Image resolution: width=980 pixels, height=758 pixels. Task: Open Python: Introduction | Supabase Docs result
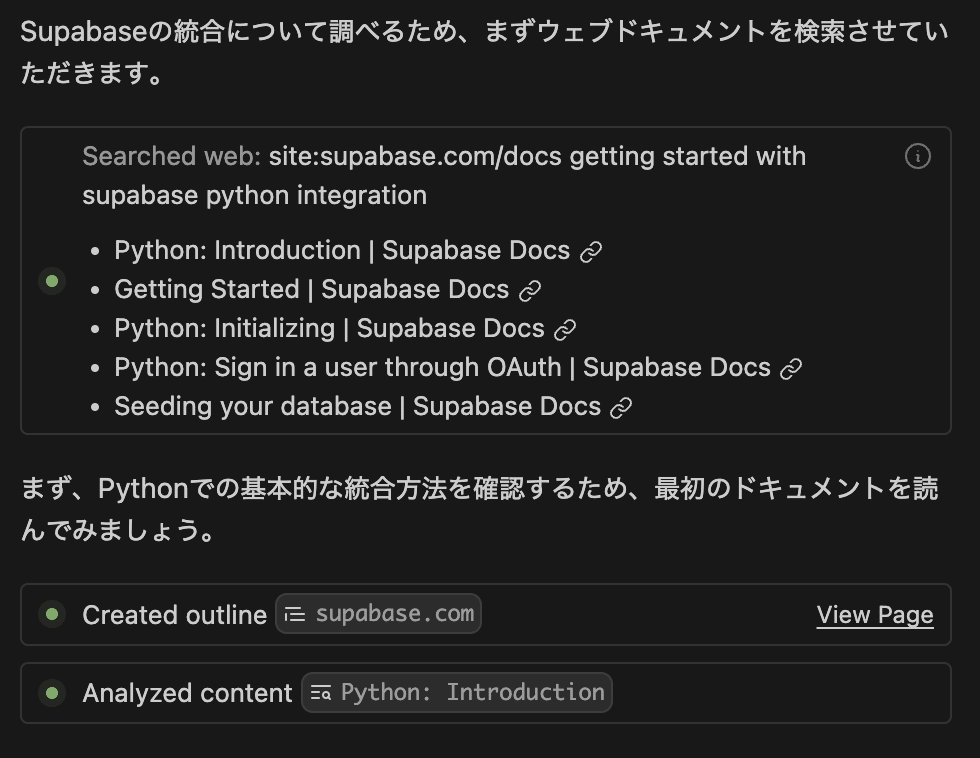(x=341, y=251)
